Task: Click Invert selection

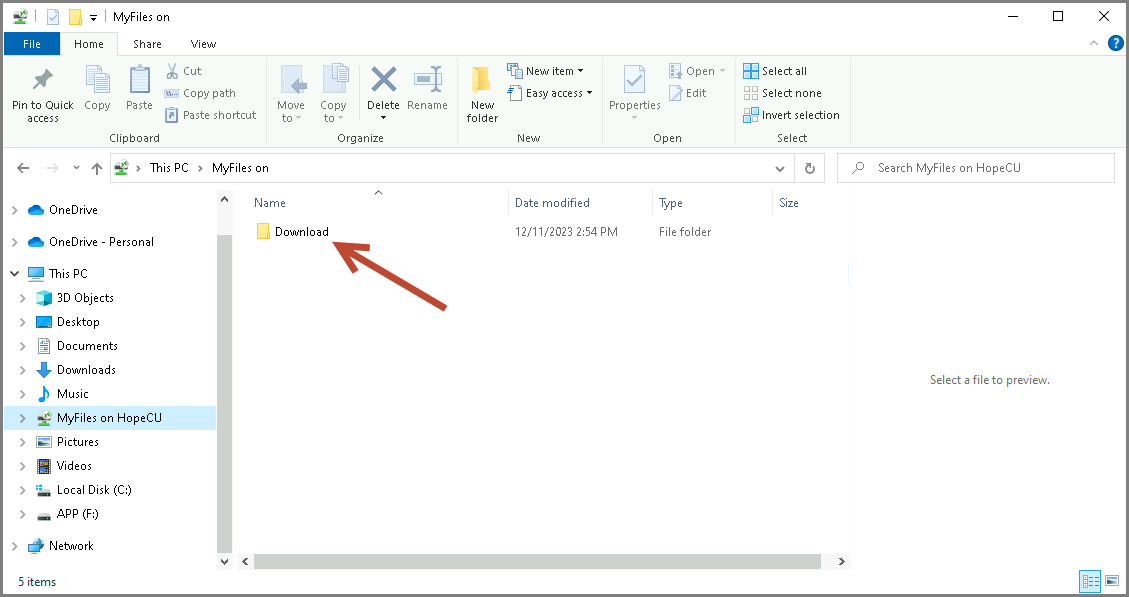Action: 791,115
